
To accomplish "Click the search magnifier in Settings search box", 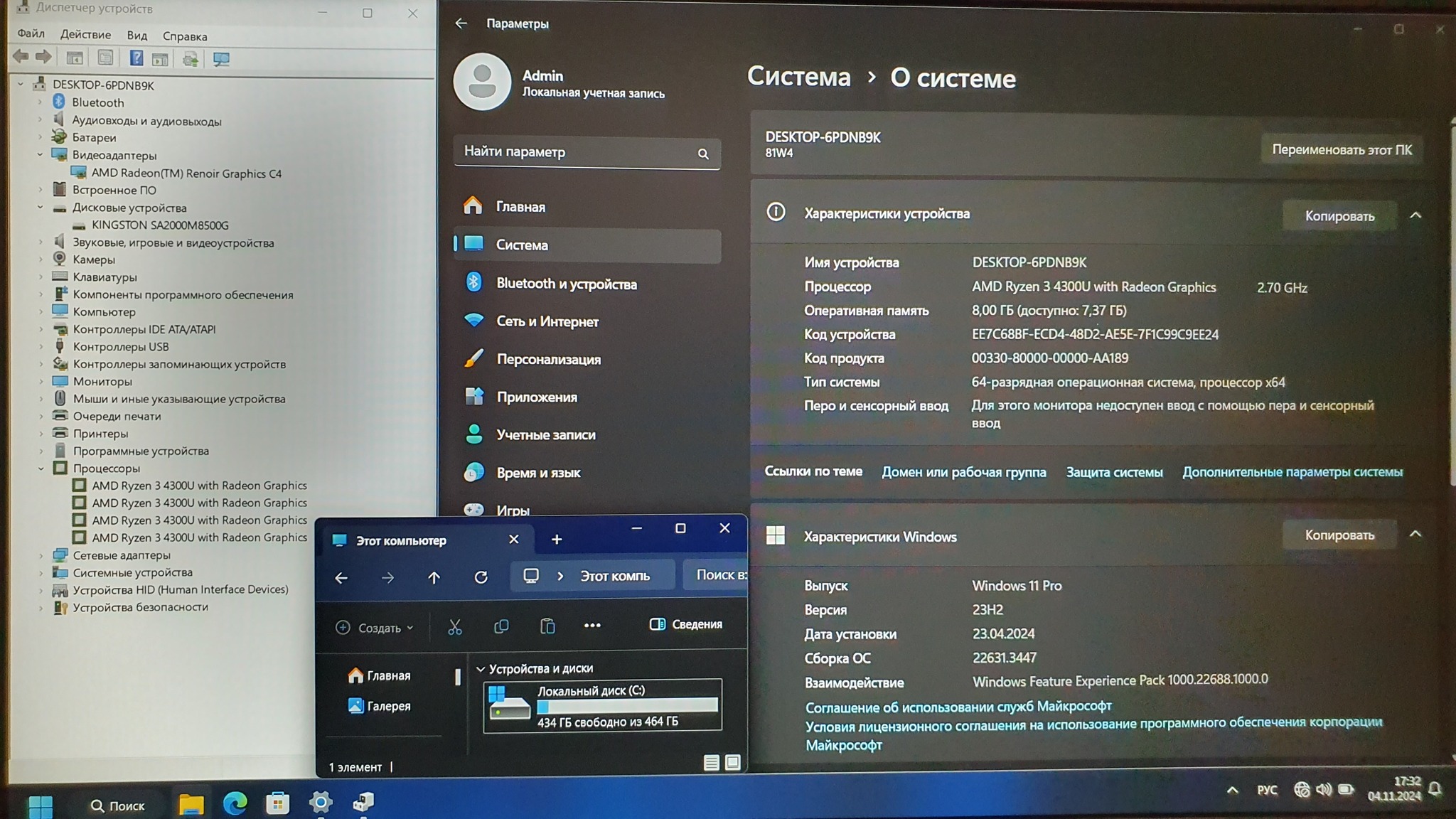I will (x=702, y=154).
